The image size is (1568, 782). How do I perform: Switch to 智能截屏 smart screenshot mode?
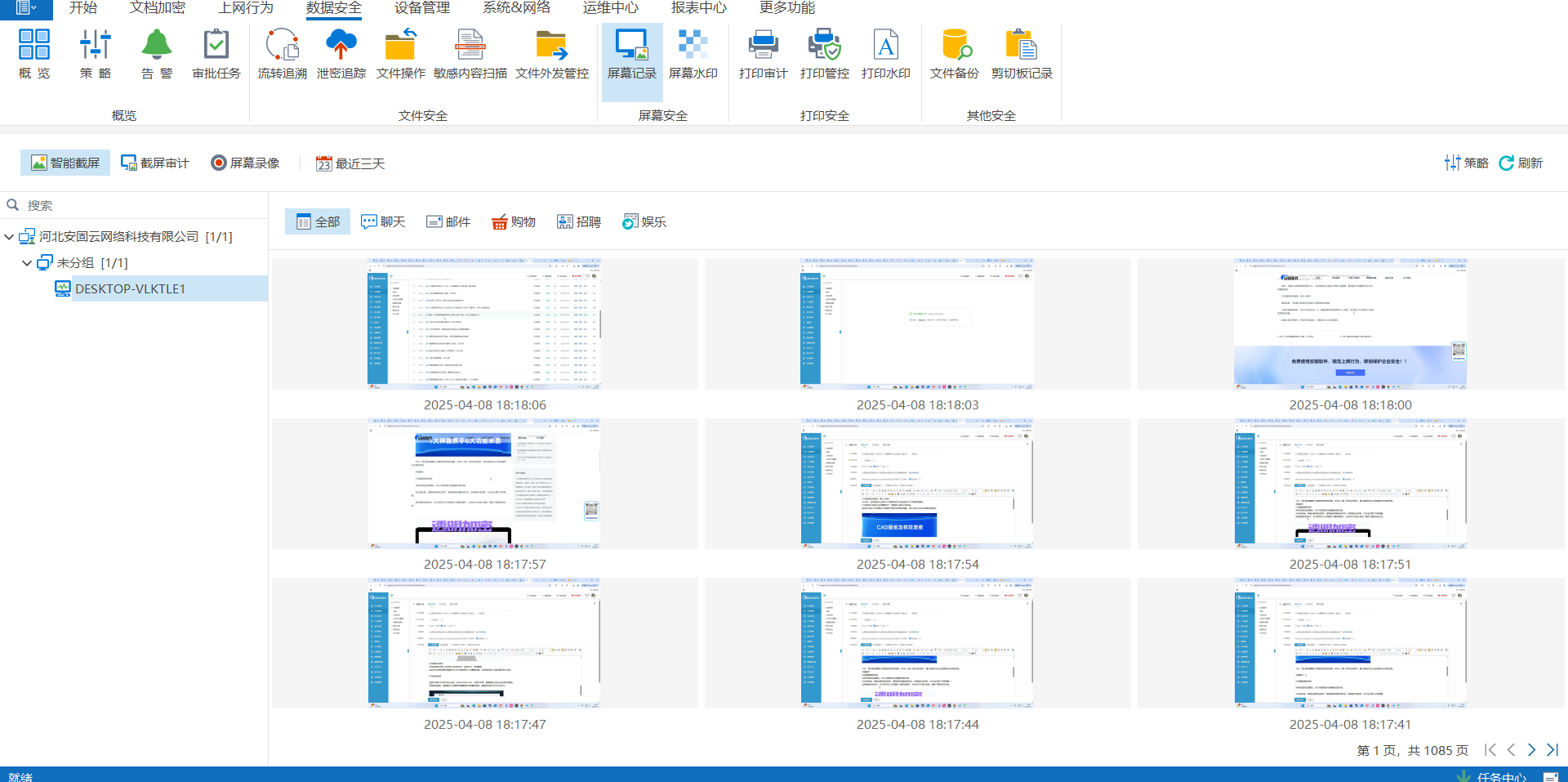(x=65, y=163)
